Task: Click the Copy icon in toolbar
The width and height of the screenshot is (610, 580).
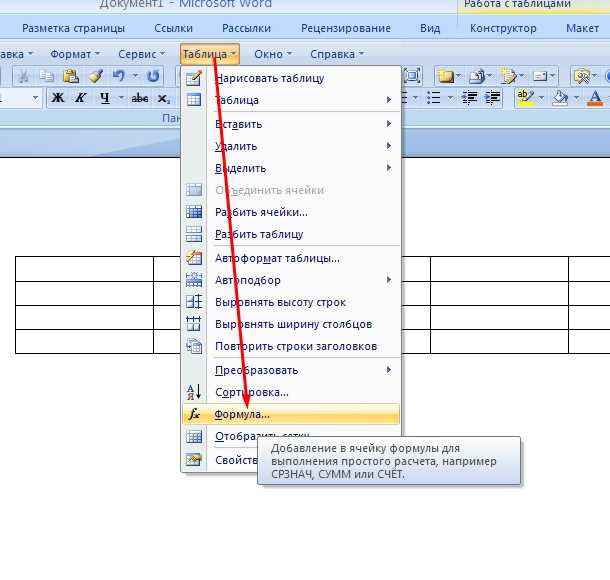Action: tap(47, 76)
